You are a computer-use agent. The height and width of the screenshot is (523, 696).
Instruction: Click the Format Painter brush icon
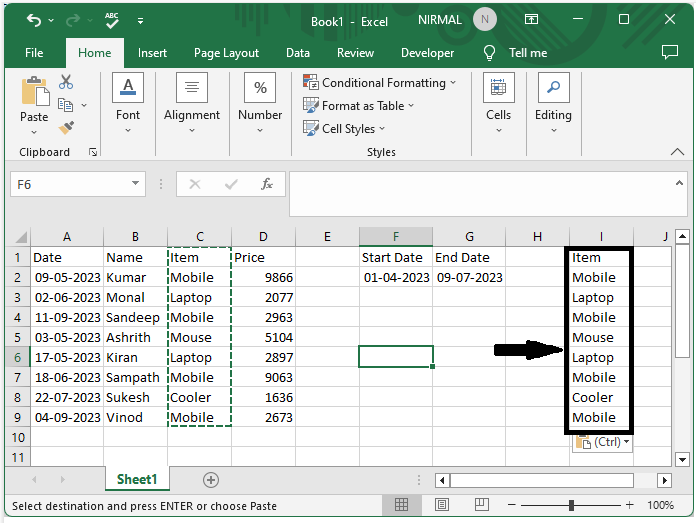click(x=66, y=128)
